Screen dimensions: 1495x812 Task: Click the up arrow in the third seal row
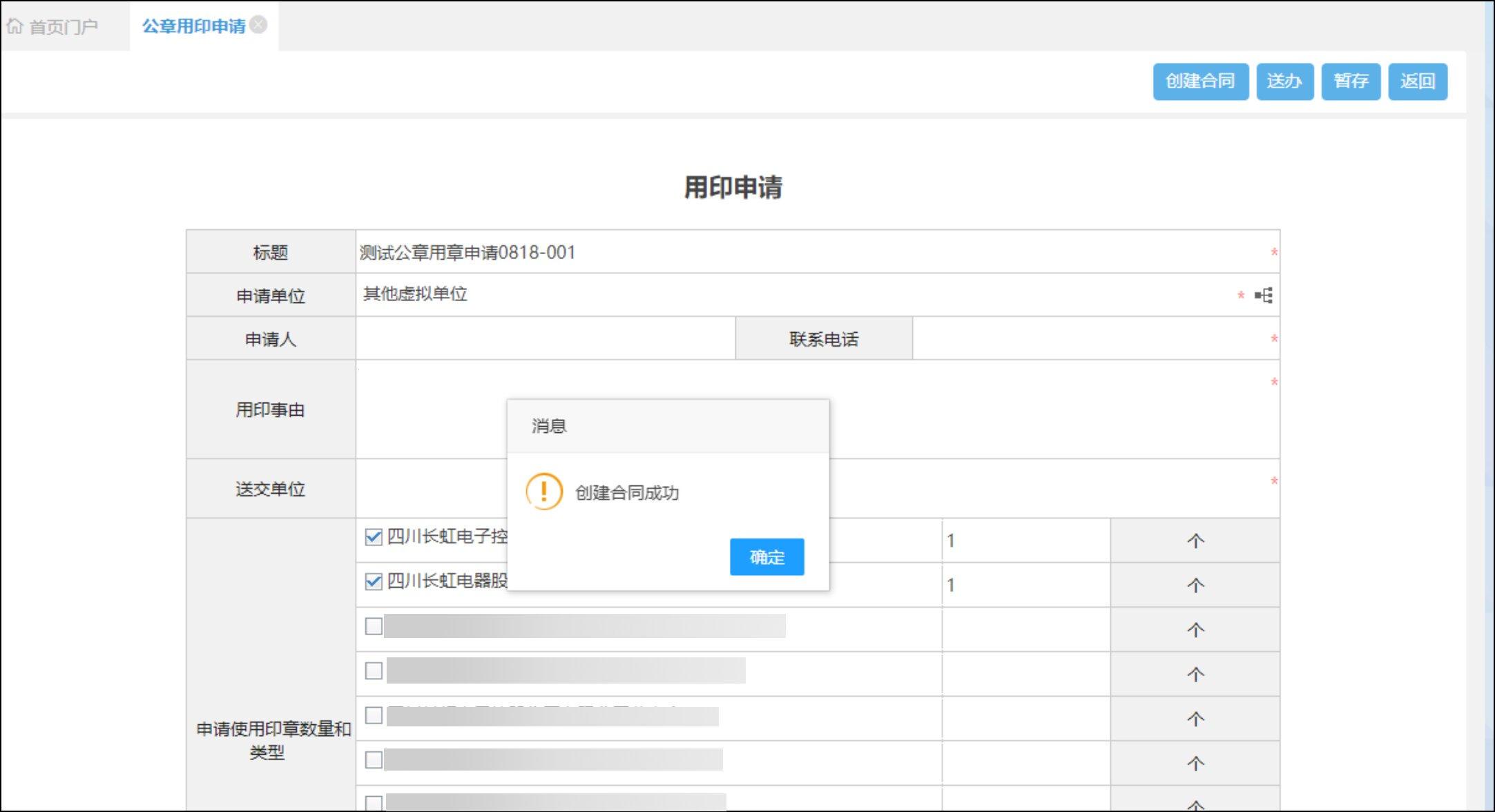tap(1195, 630)
